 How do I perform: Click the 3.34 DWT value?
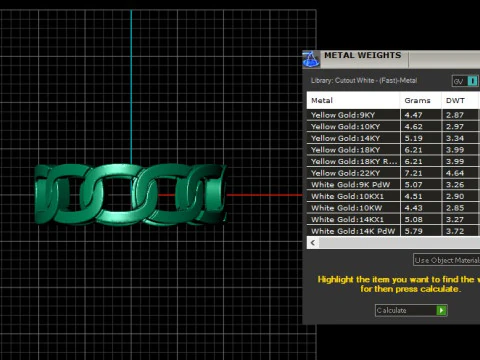point(455,138)
